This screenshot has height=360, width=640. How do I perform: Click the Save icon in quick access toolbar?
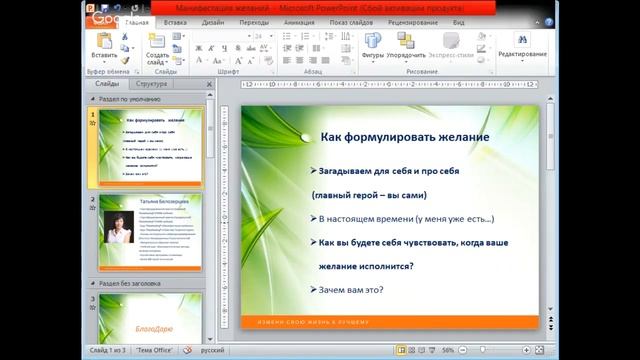point(104,8)
